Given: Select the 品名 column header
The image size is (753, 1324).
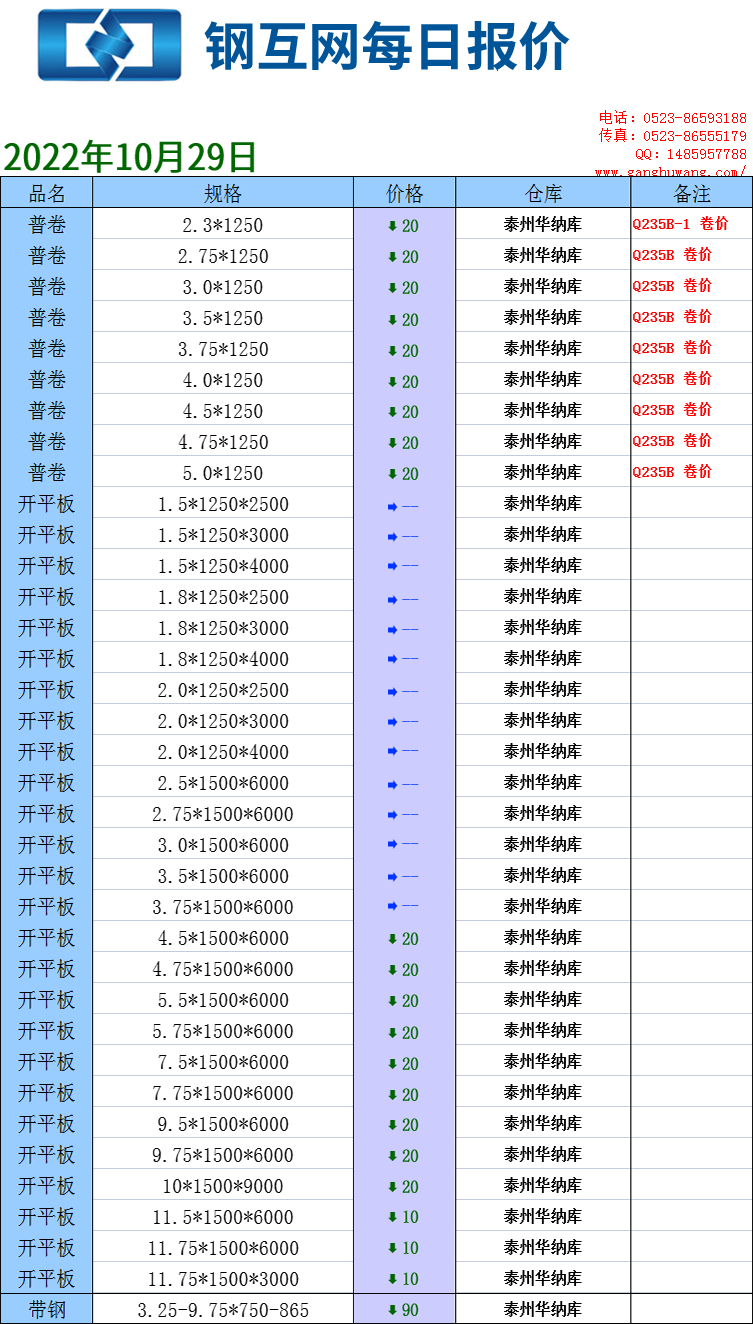Looking at the screenshot, I should pyautogui.click(x=47, y=193).
